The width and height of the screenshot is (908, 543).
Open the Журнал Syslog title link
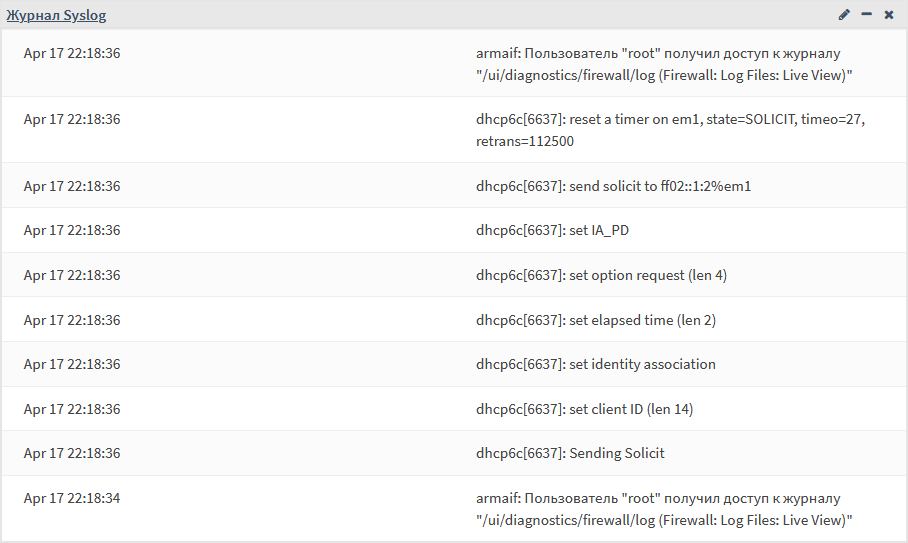point(56,15)
